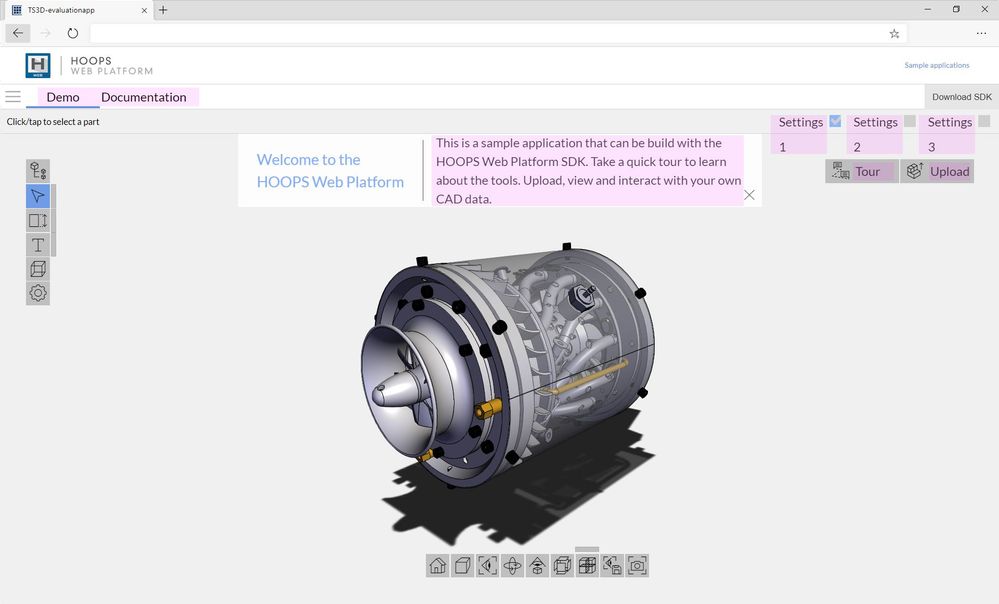This screenshot has height=604, width=999.
Task: Click the "Settings 2" label text
Action: [x=875, y=134]
